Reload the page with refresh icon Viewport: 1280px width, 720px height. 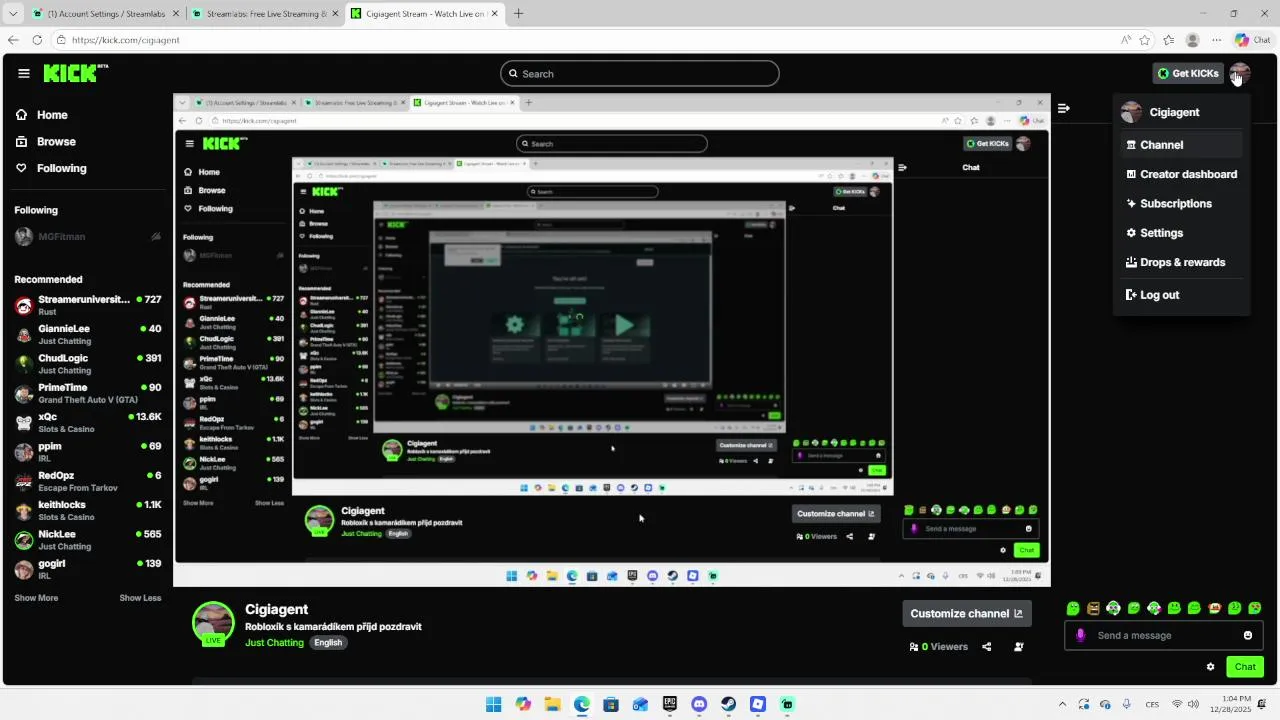coord(37,40)
